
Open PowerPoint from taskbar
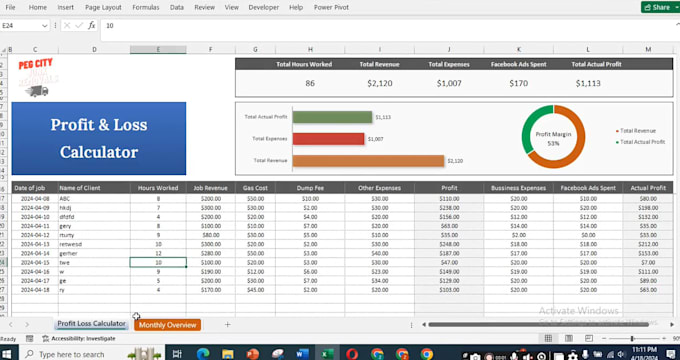[252, 354]
